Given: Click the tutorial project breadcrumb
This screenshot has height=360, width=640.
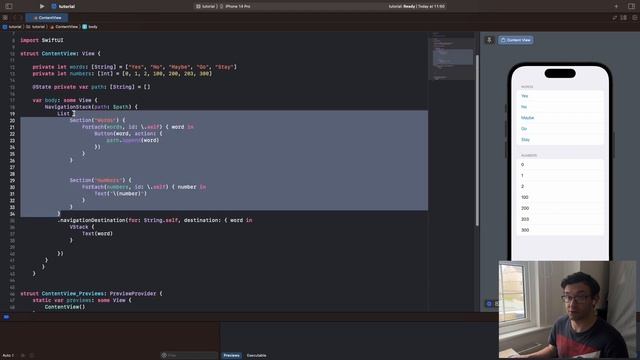Looking at the screenshot, I should click(x=12, y=27).
